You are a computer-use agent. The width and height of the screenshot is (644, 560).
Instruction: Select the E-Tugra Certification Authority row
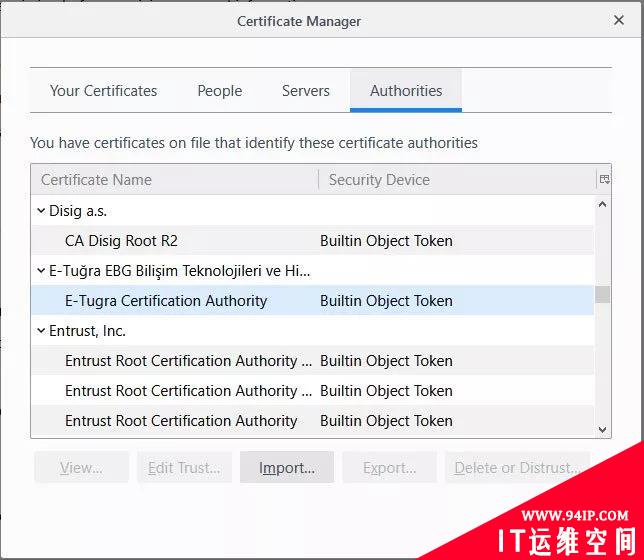[x=313, y=301]
